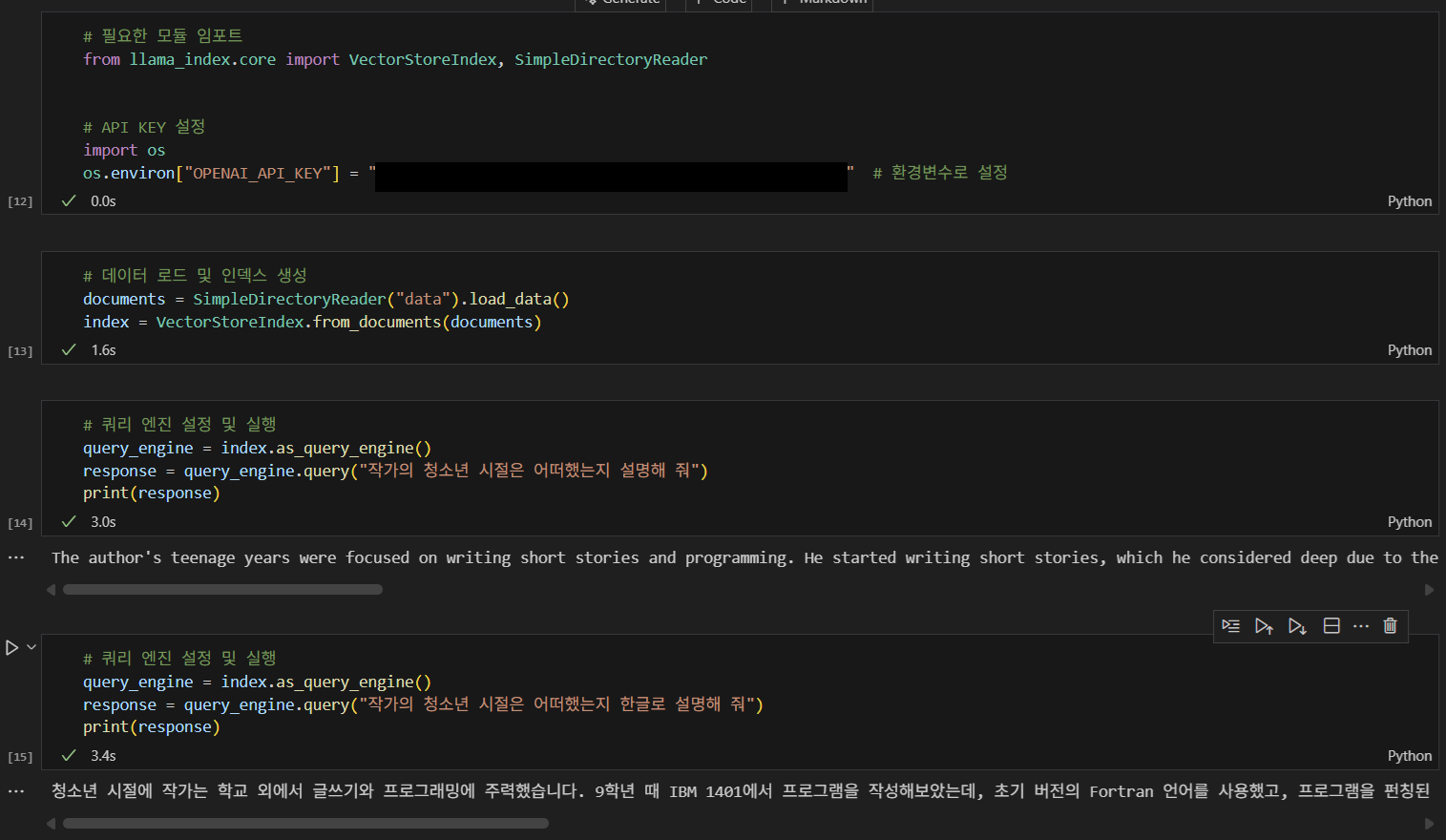
Task: Click right scroll arrow of the Korean output
Action: click(x=1429, y=823)
